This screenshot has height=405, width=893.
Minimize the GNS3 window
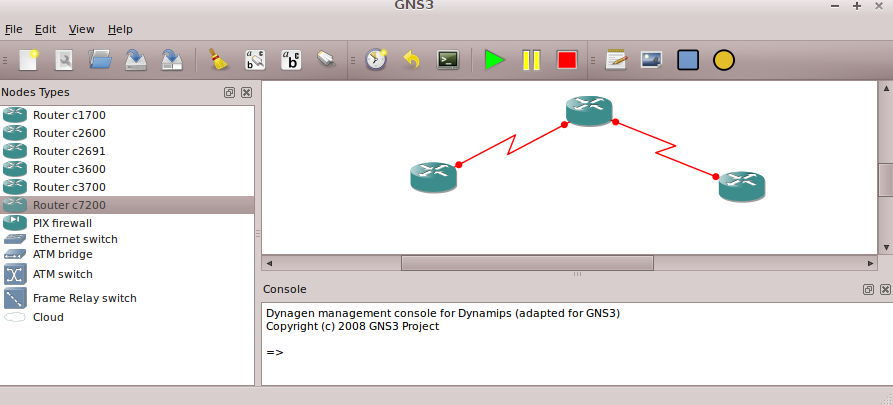(835, 6)
